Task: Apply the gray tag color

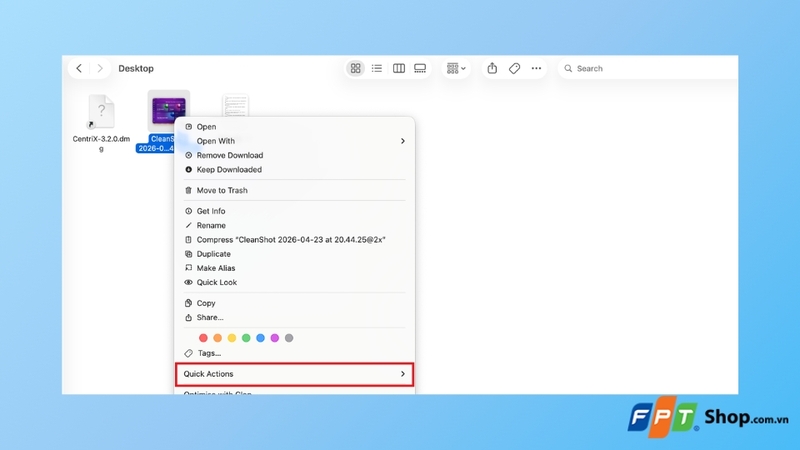Action: [289, 338]
